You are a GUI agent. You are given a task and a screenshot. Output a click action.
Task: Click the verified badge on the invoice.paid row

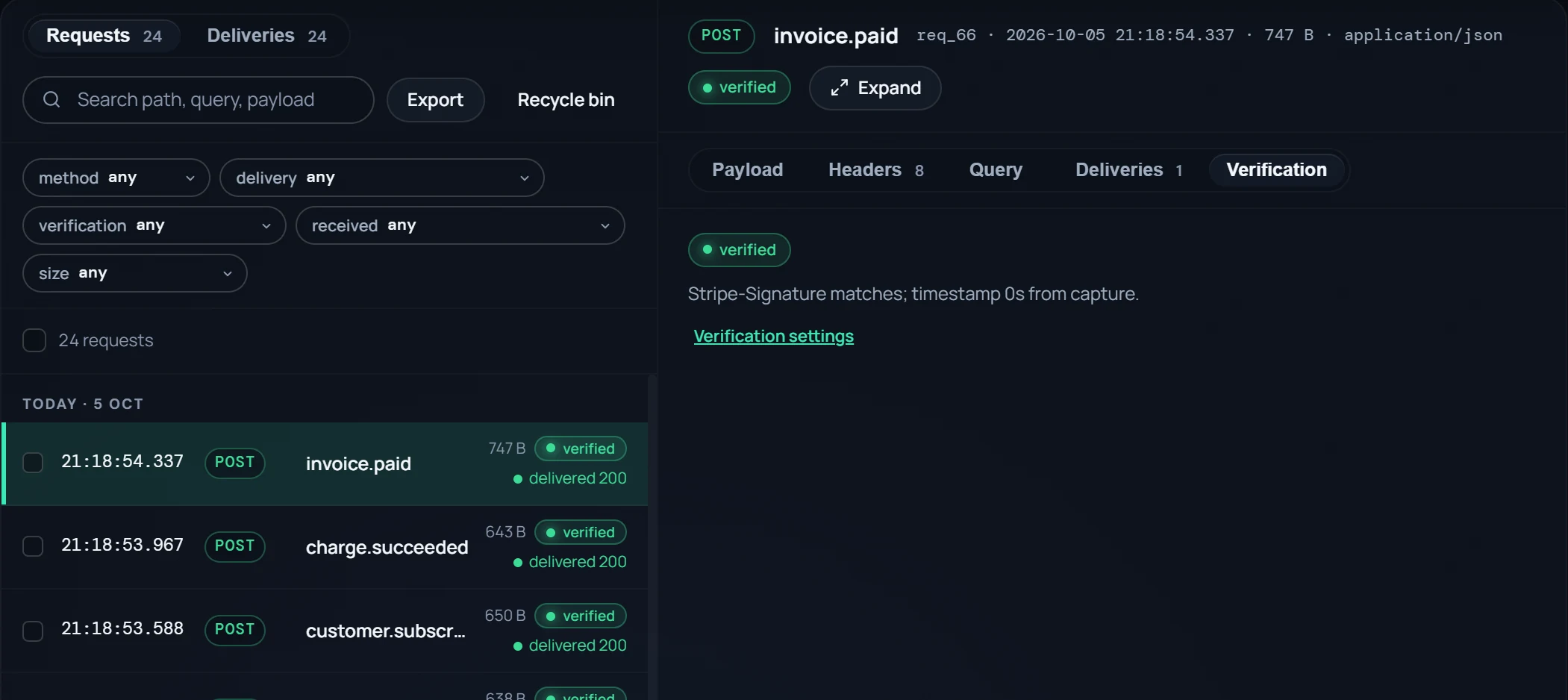click(x=580, y=449)
